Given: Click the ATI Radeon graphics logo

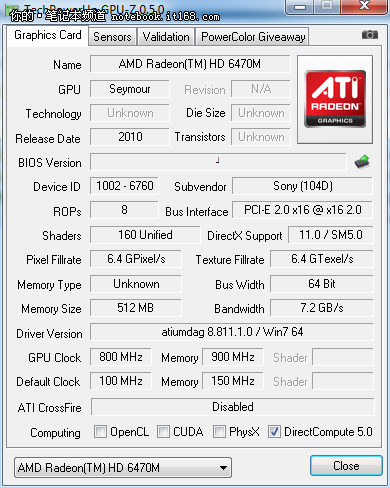Looking at the screenshot, I should click(x=335, y=99).
